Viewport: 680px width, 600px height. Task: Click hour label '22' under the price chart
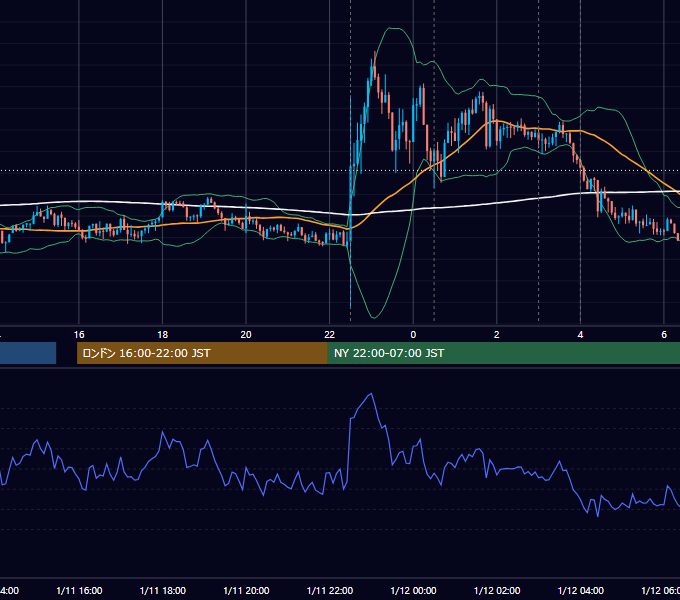[x=330, y=335]
